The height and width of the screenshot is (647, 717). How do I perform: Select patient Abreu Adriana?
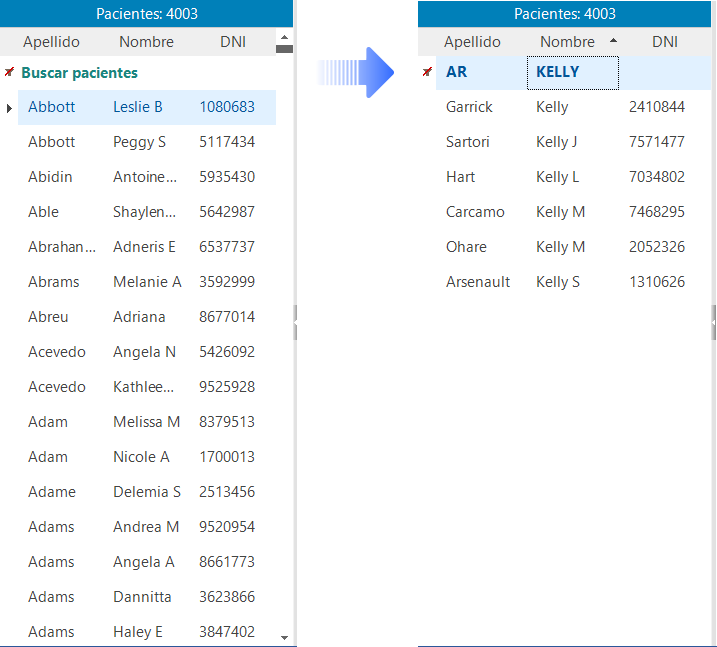(147, 317)
